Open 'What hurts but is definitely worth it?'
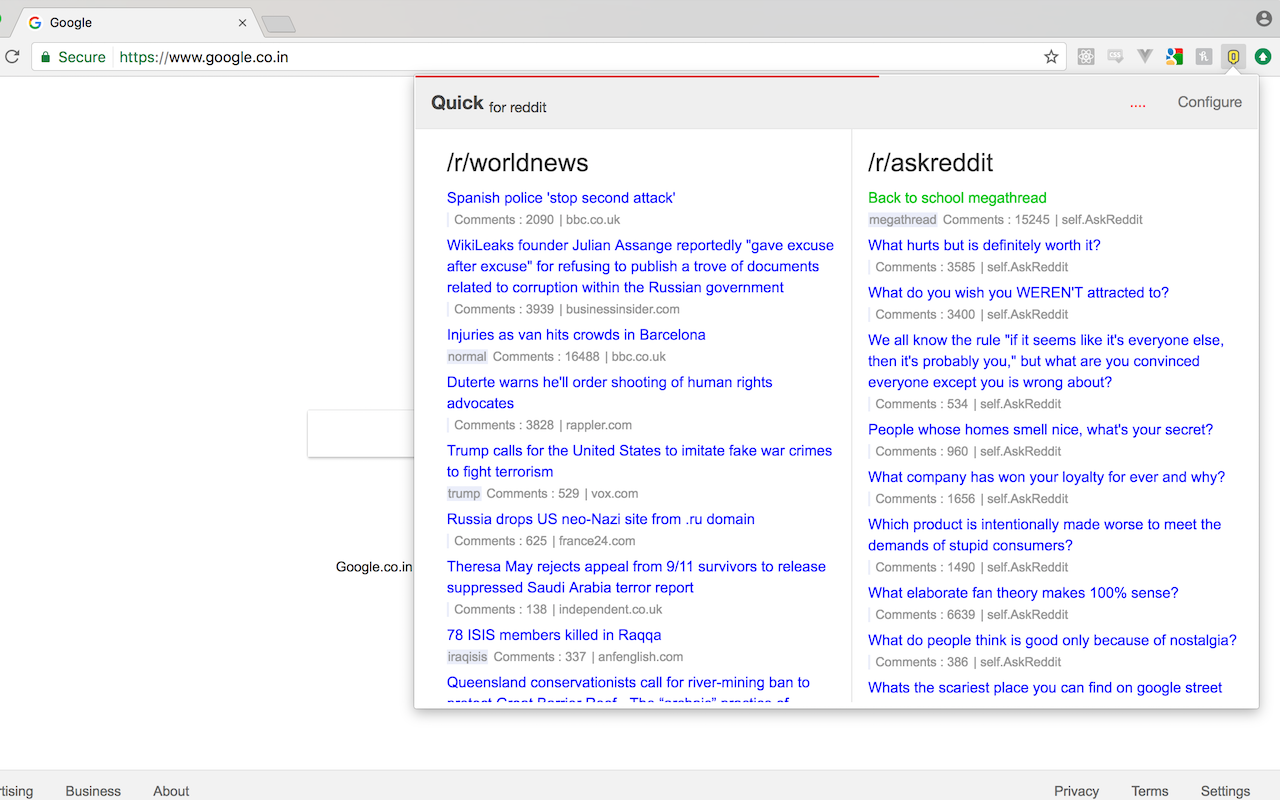 coord(984,245)
